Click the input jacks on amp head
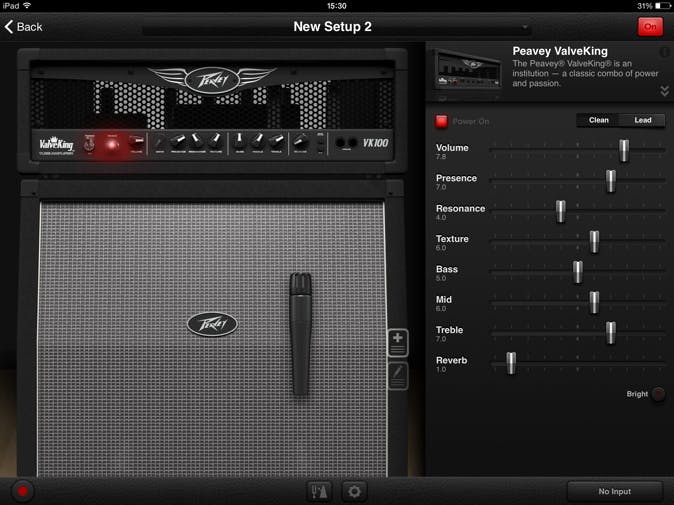The height and width of the screenshot is (505, 674). 346,143
